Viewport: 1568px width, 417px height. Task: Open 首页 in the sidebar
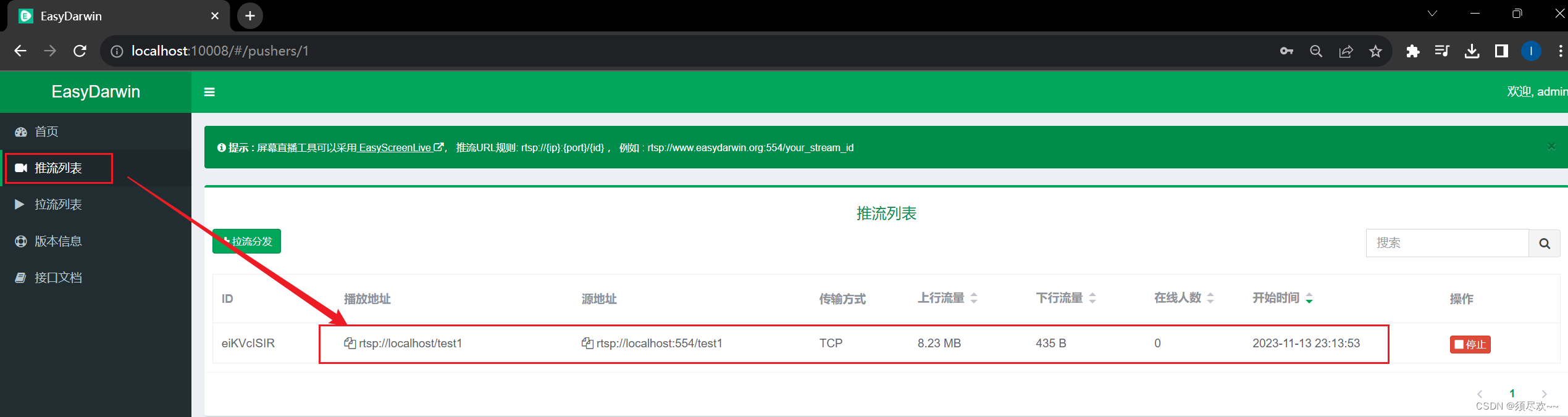point(96,131)
